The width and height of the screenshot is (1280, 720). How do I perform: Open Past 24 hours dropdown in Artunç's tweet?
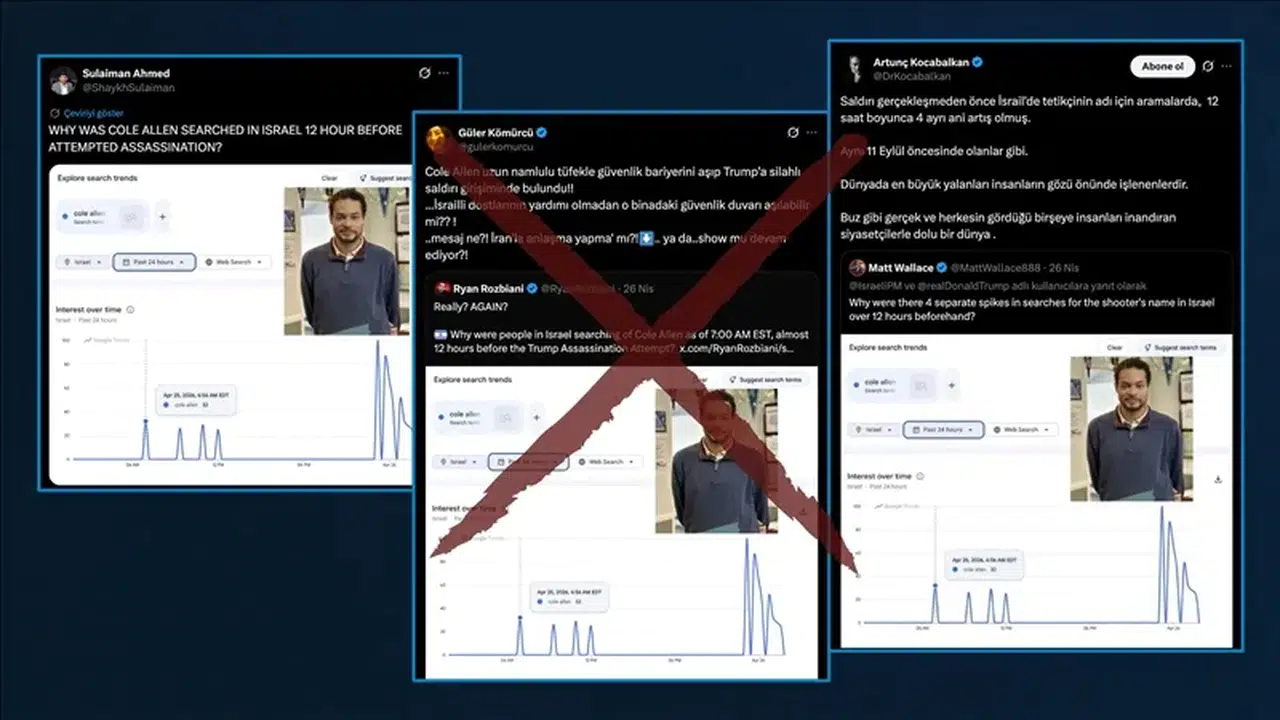(943, 429)
